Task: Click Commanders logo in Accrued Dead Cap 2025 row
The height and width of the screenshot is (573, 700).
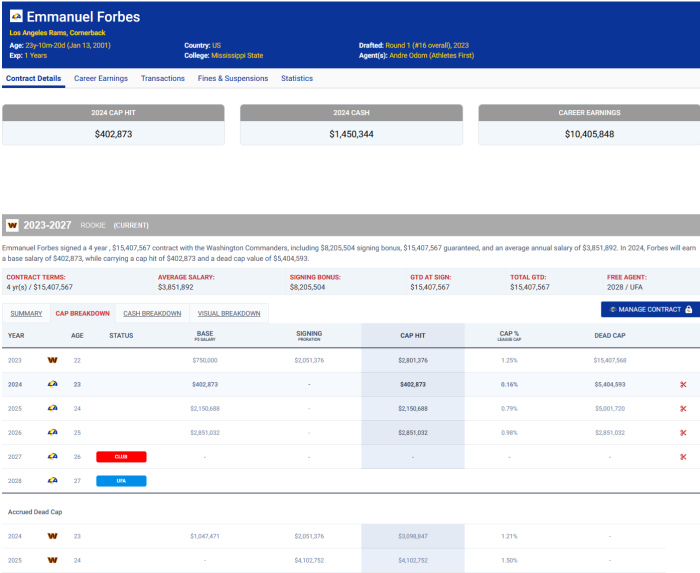Action: (x=53, y=560)
